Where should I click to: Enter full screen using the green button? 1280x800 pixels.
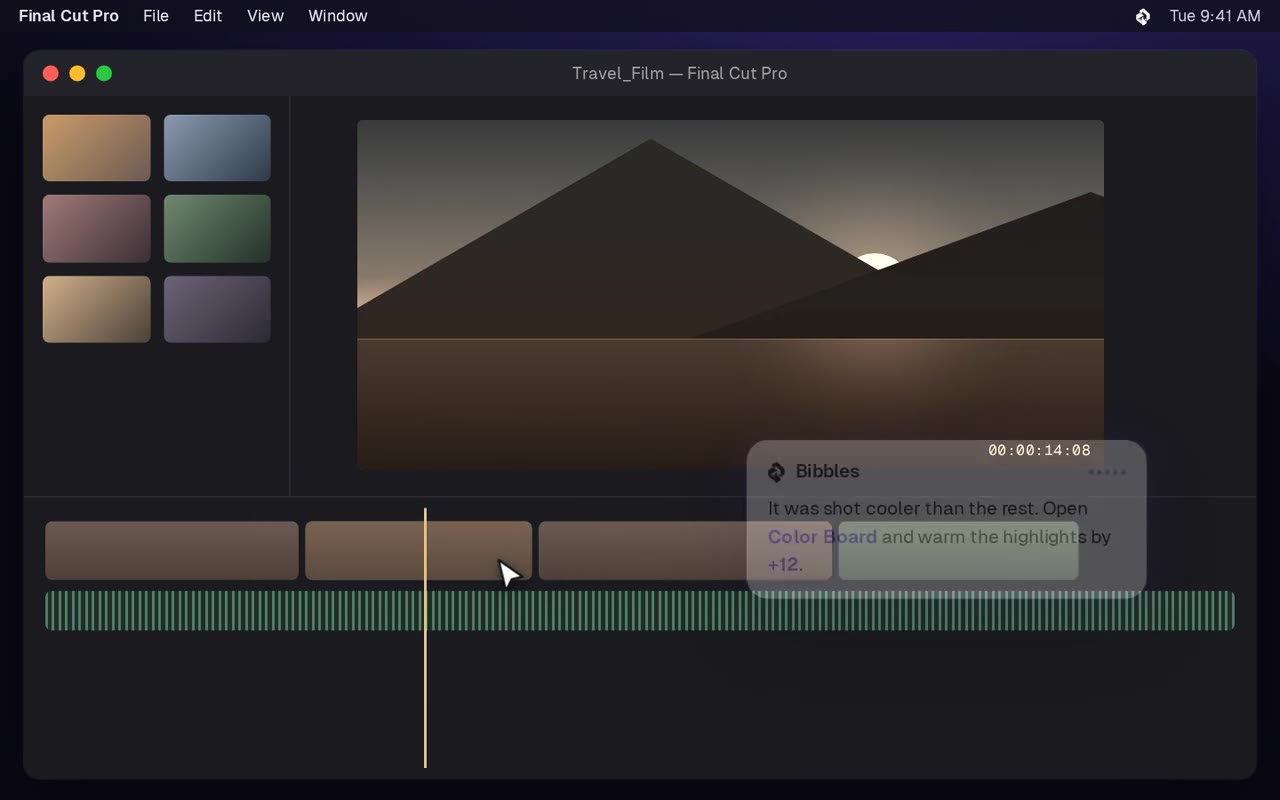click(x=104, y=73)
